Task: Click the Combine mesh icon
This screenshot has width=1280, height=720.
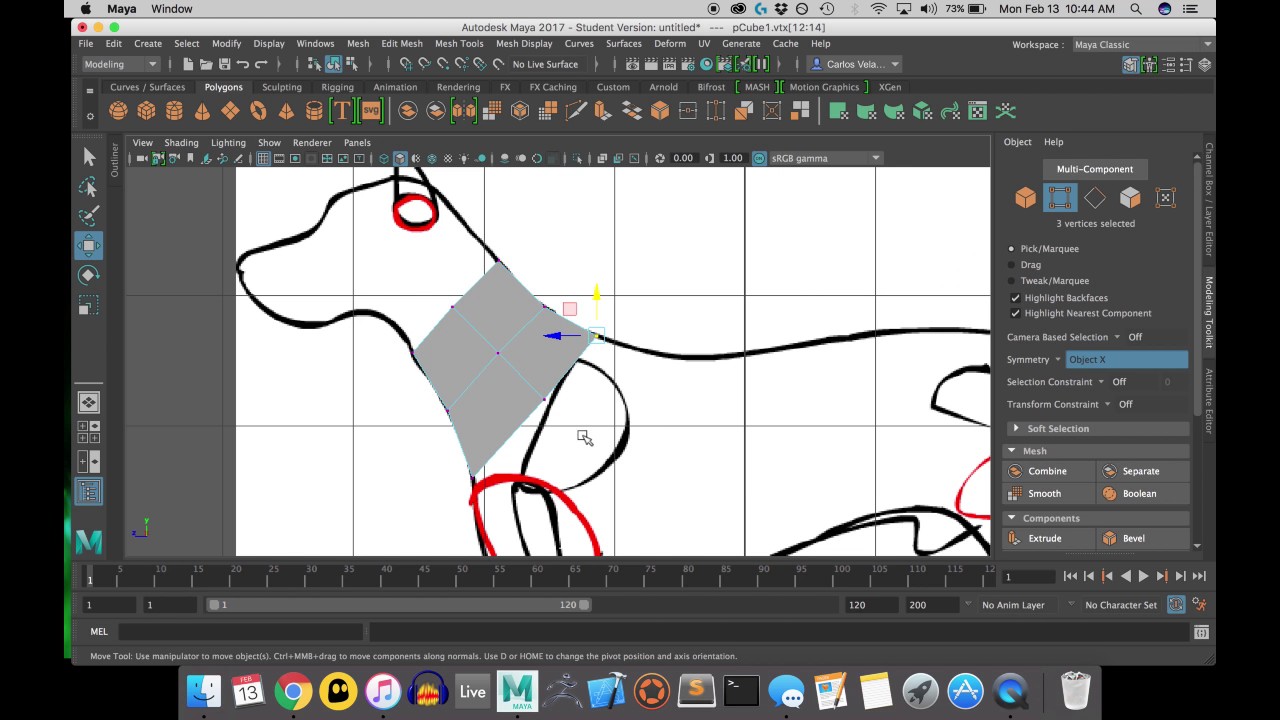Action: tap(1015, 471)
